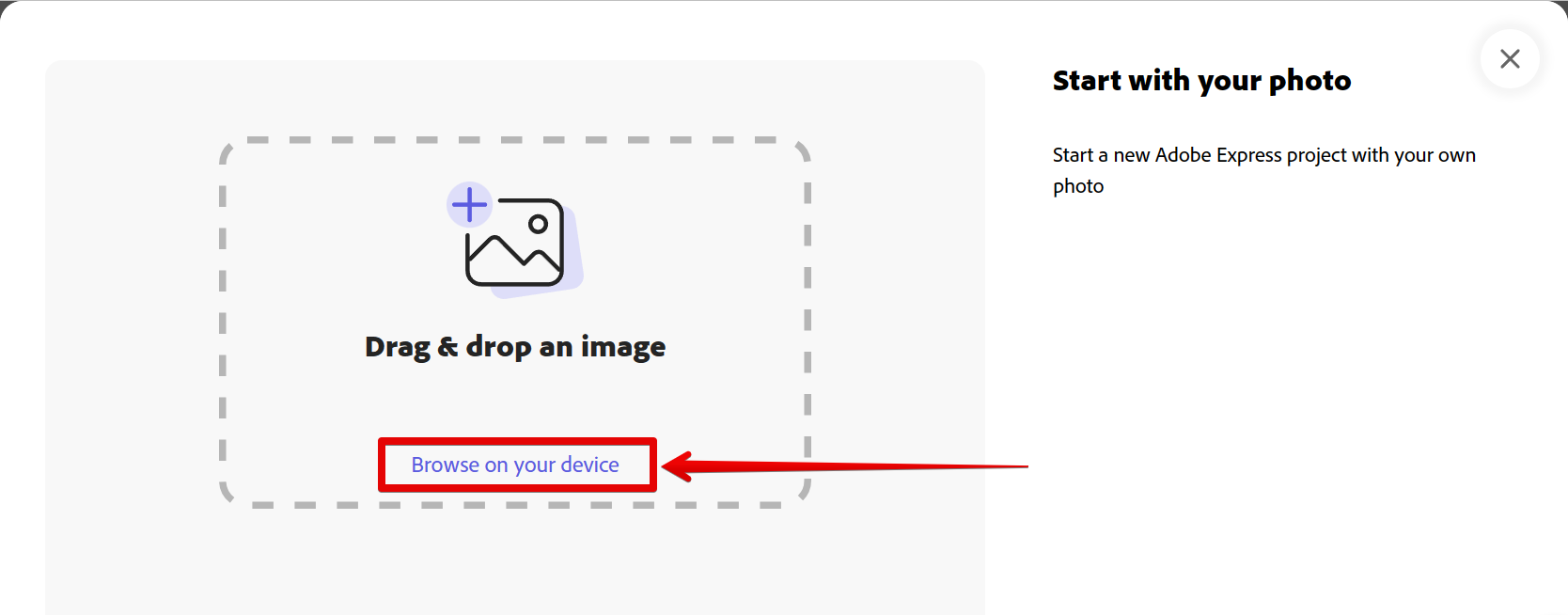Click the Adobe Express project description text
The image size is (1568, 615).
pyautogui.click(x=1263, y=155)
